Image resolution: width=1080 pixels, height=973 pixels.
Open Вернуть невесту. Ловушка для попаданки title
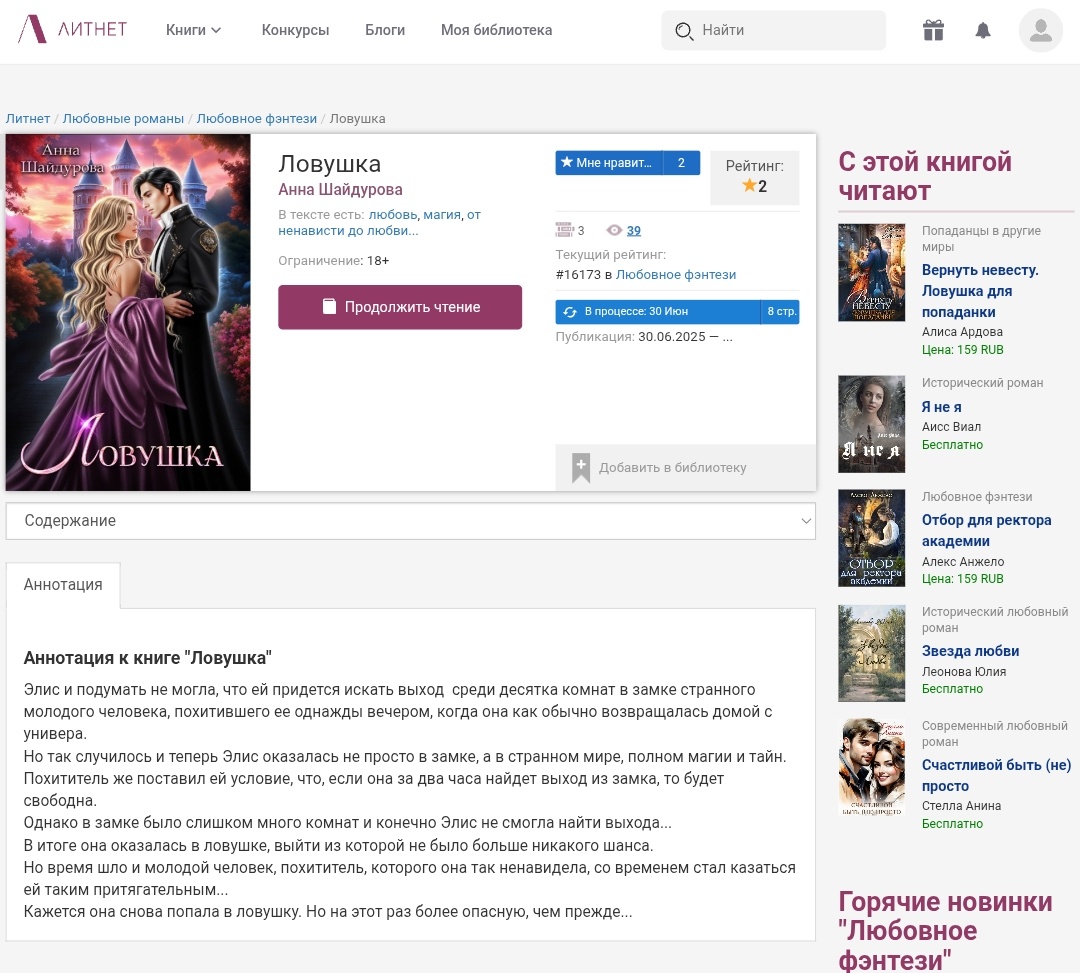pos(980,291)
